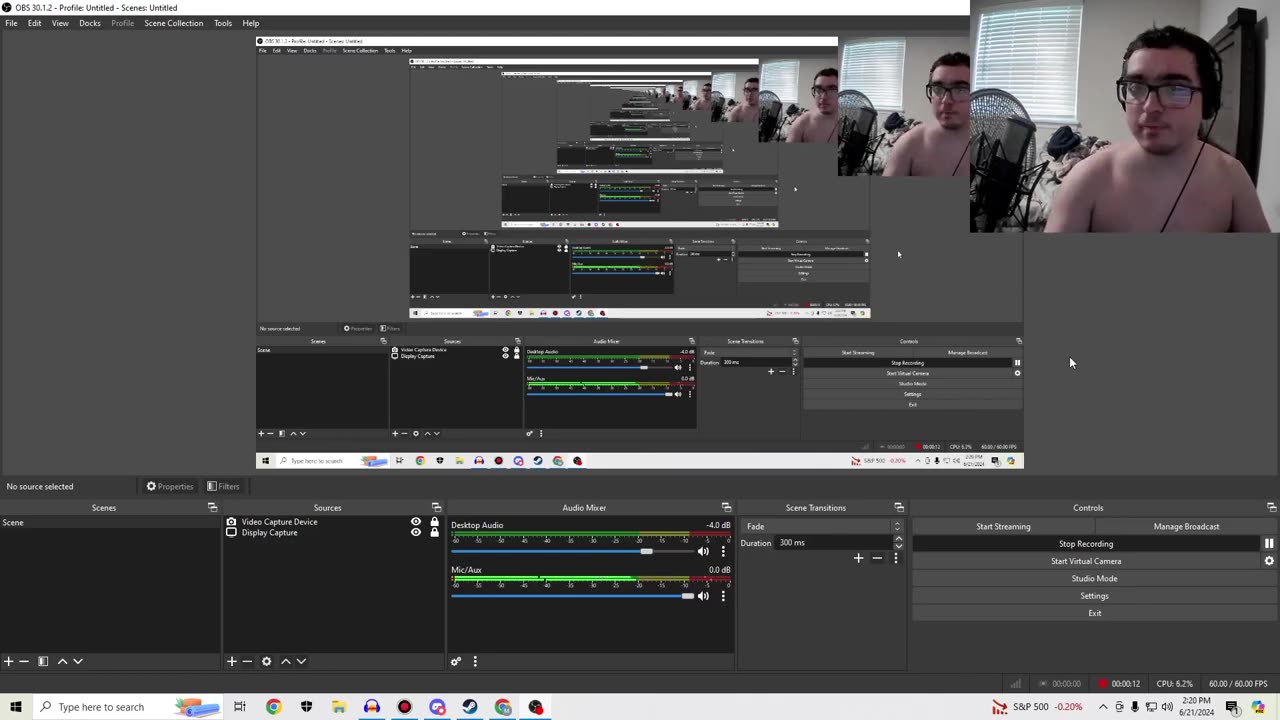Open Studio Mode button
Image resolution: width=1280 pixels, height=720 pixels.
(1094, 578)
